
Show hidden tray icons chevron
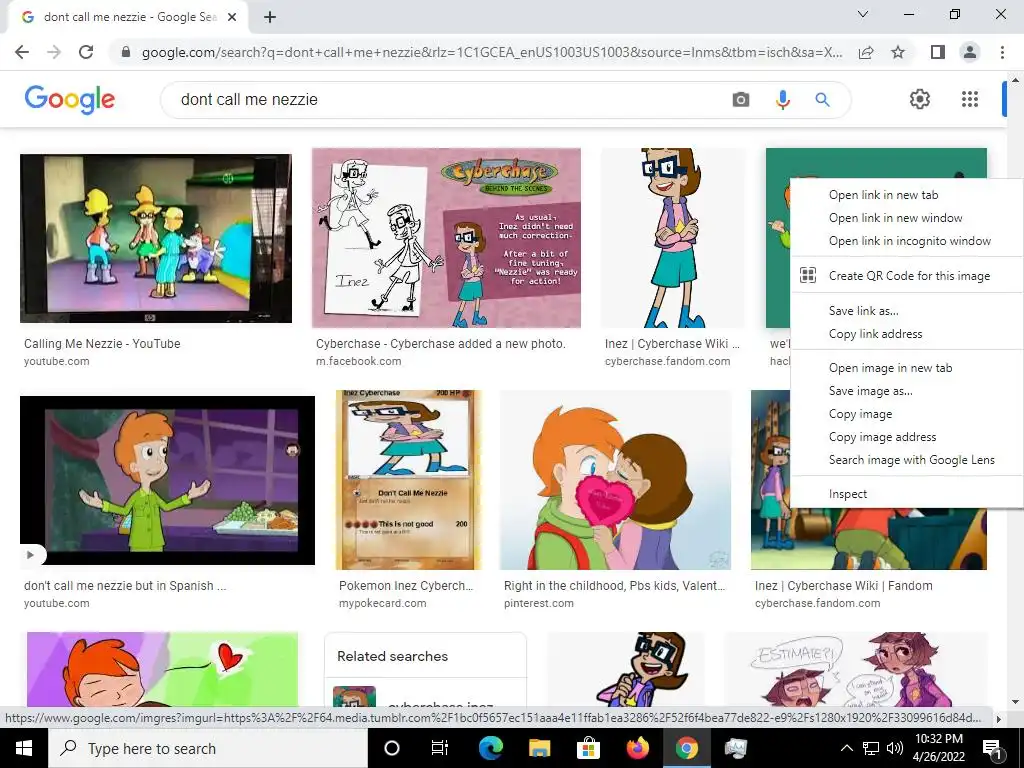(846, 748)
